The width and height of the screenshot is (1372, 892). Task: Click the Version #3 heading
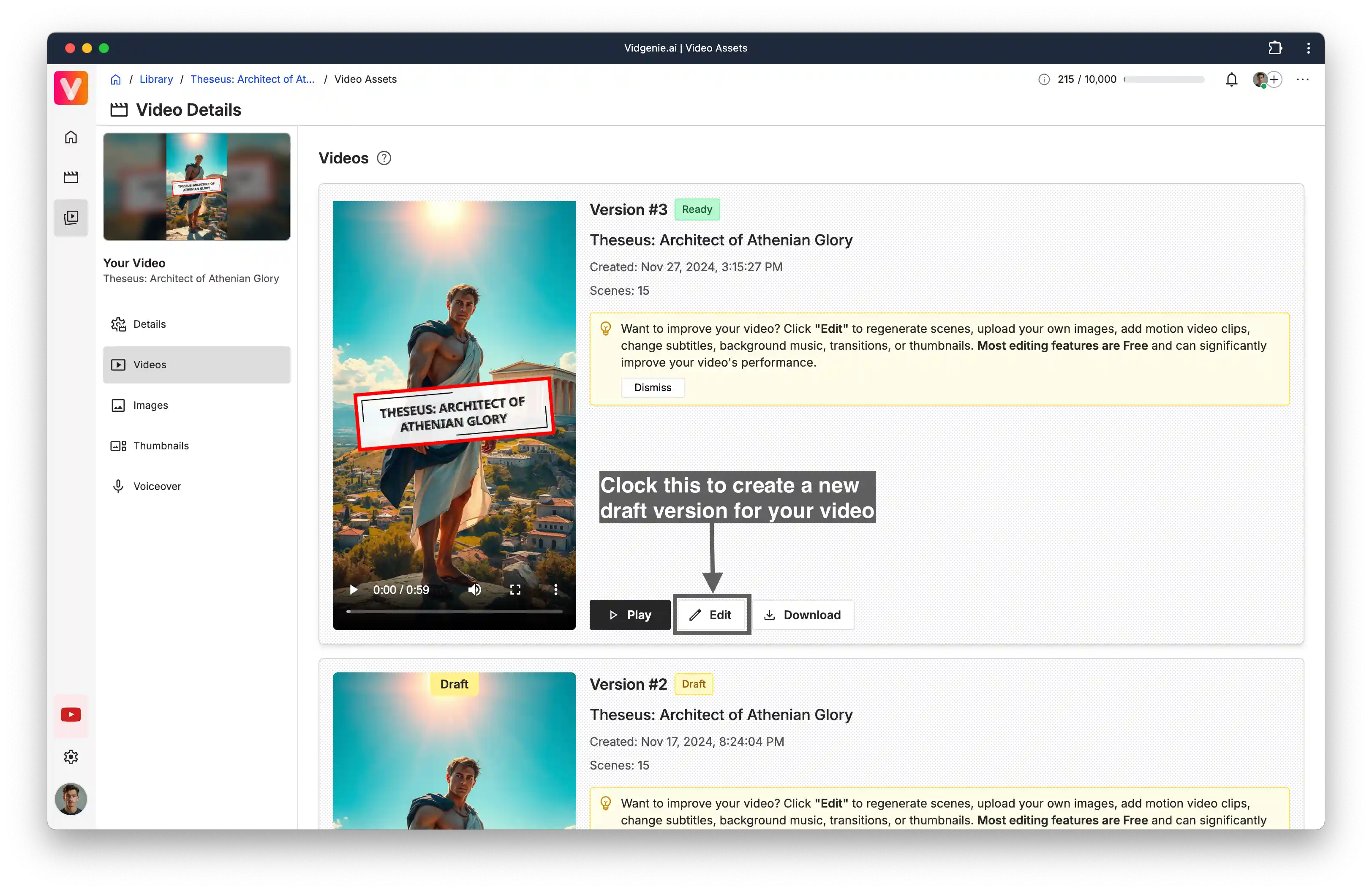point(629,209)
